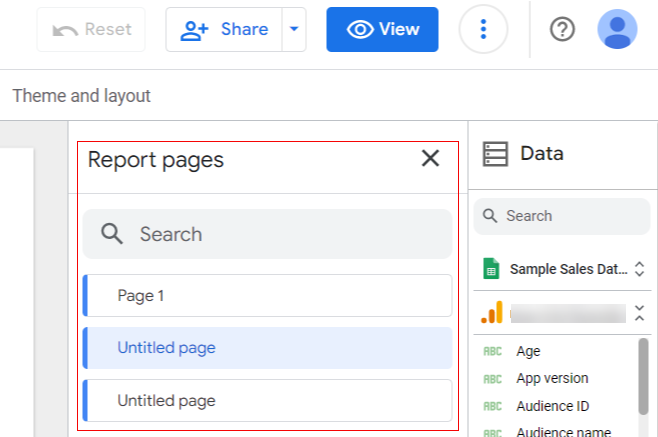658x437 pixels.
Task: Expand the Sample Sales Data source chevrons
Action: [639, 269]
